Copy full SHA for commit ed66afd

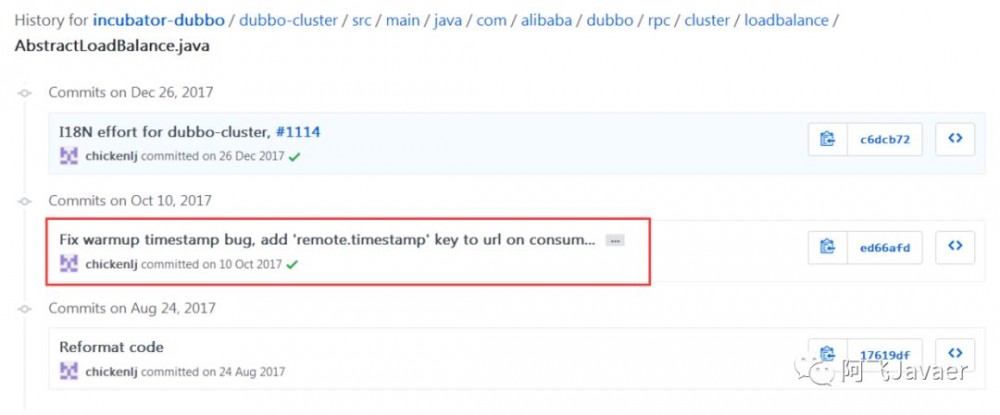point(827,247)
